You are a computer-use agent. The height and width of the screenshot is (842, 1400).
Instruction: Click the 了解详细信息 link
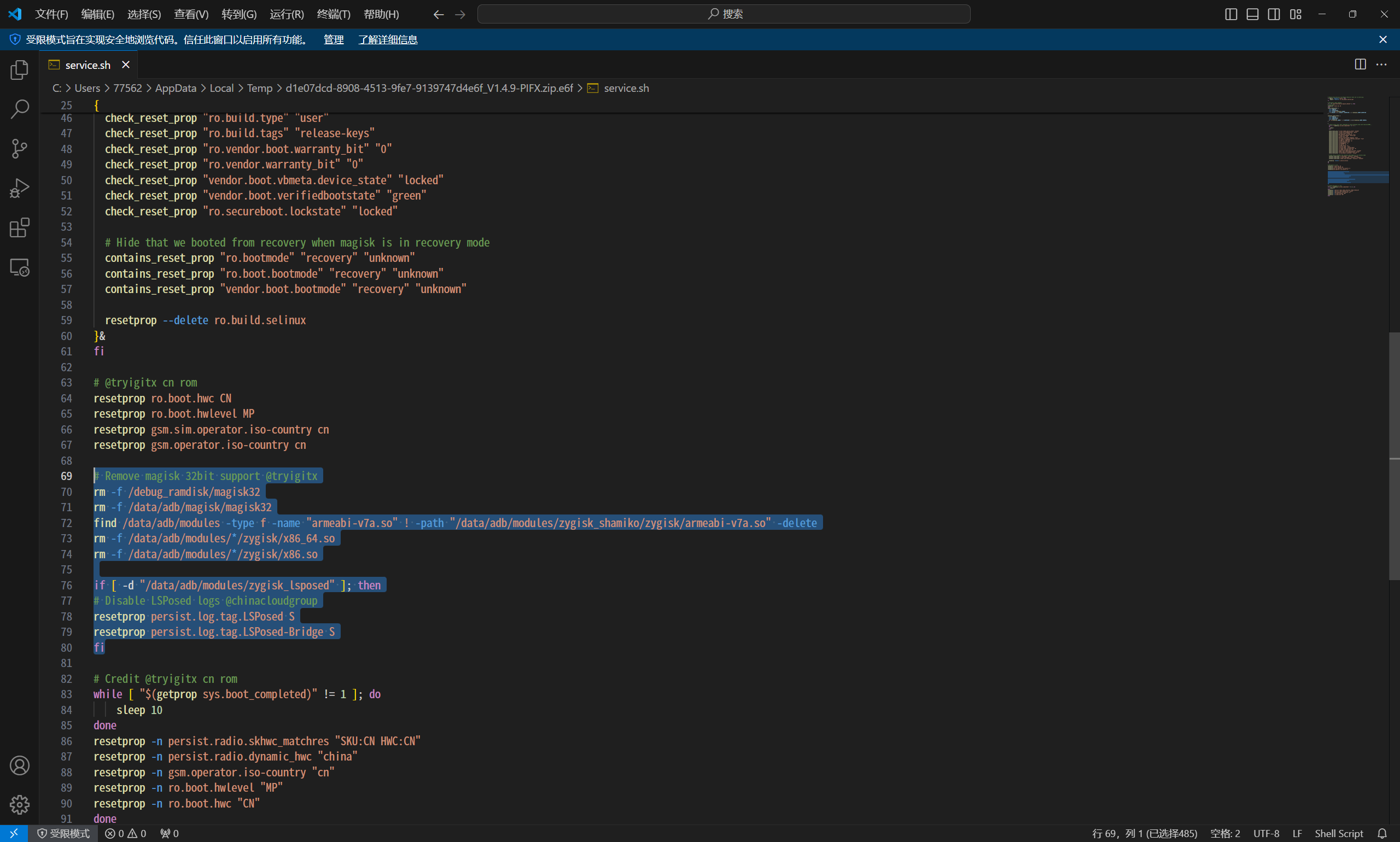click(x=388, y=39)
